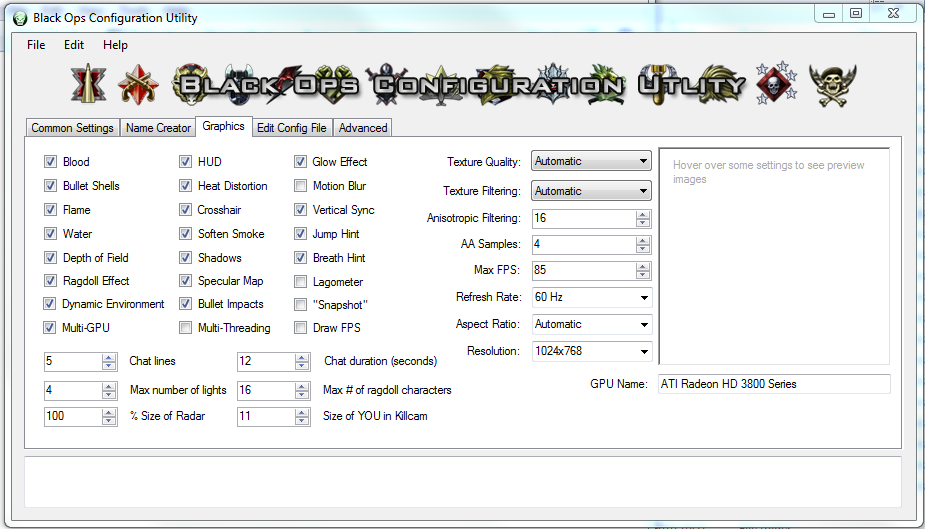The width and height of the screenshot is (925, 529).
Task: Click the beret skull crossbones emblem
Action: (832, 86)
